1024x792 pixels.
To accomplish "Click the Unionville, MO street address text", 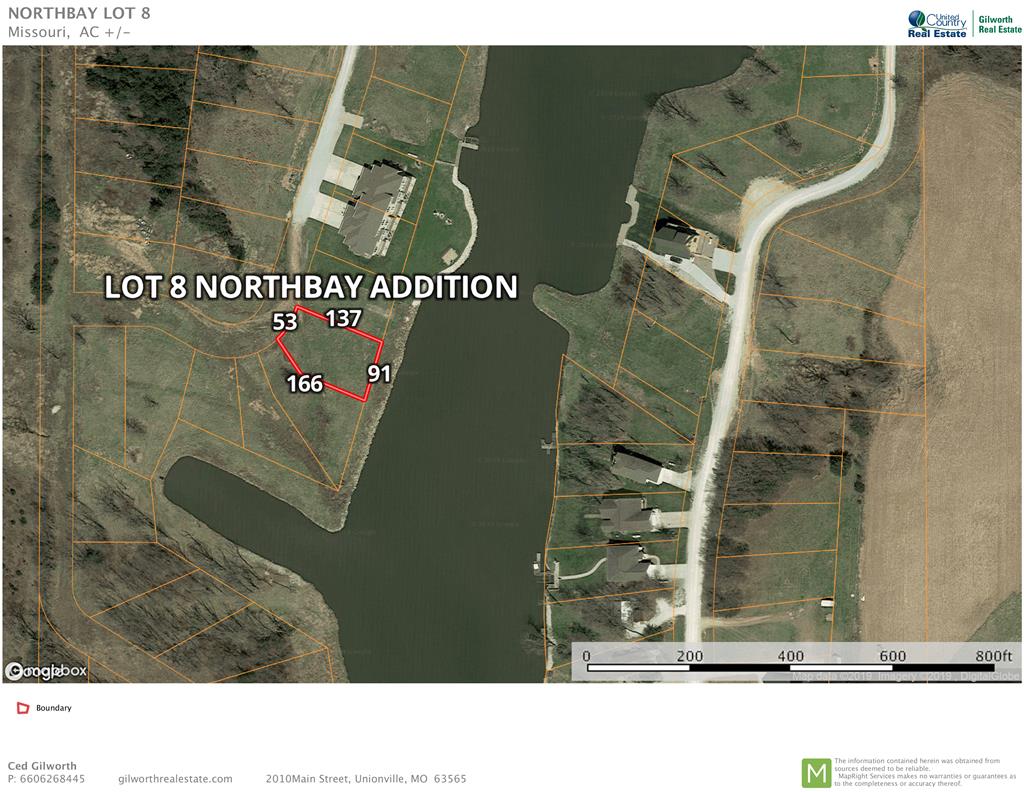I will click(366, 779).
